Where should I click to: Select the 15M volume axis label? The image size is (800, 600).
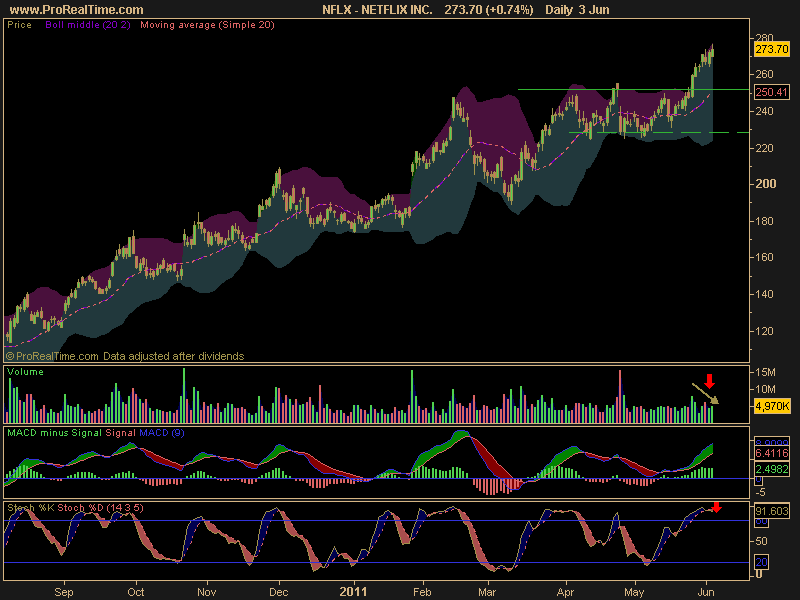[x=765, y=372]
